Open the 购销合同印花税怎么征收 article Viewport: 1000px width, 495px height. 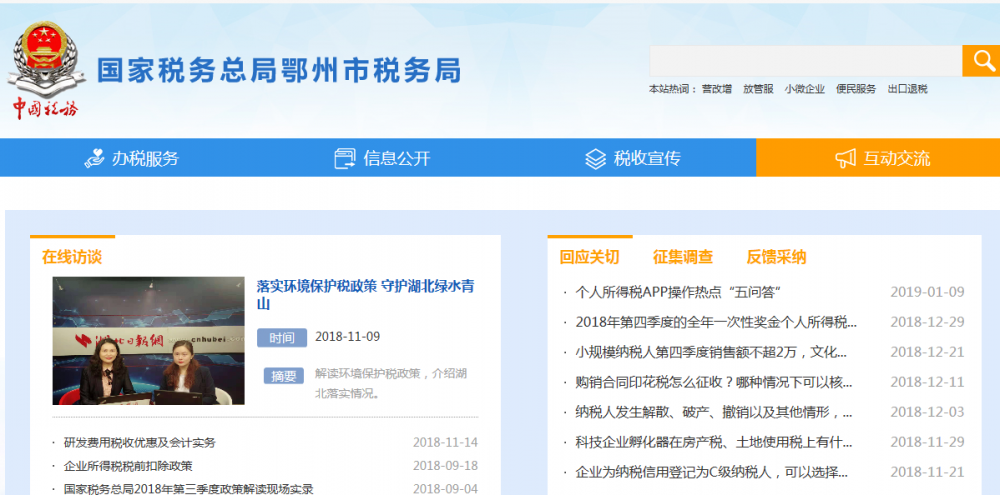click(714, 382)
